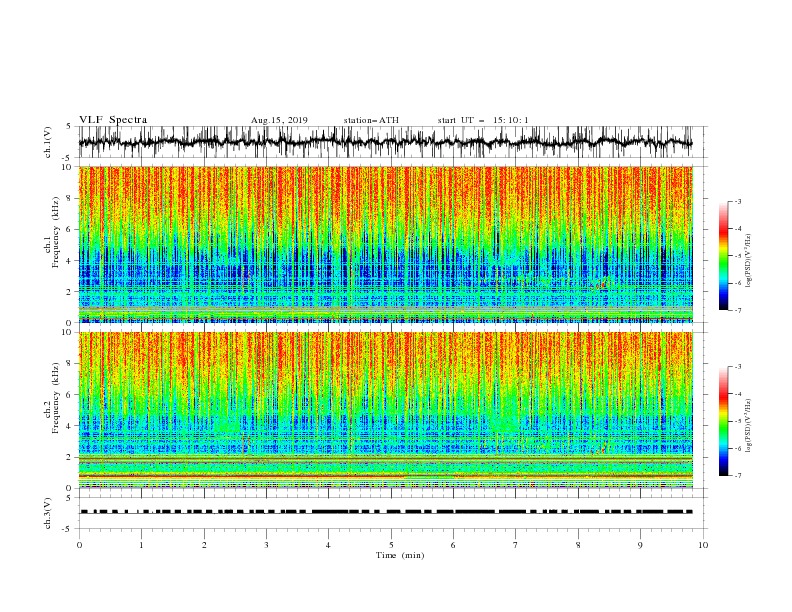Click the "8" kHz tick on ch.1 frequency axis

[x=70, y=198]
